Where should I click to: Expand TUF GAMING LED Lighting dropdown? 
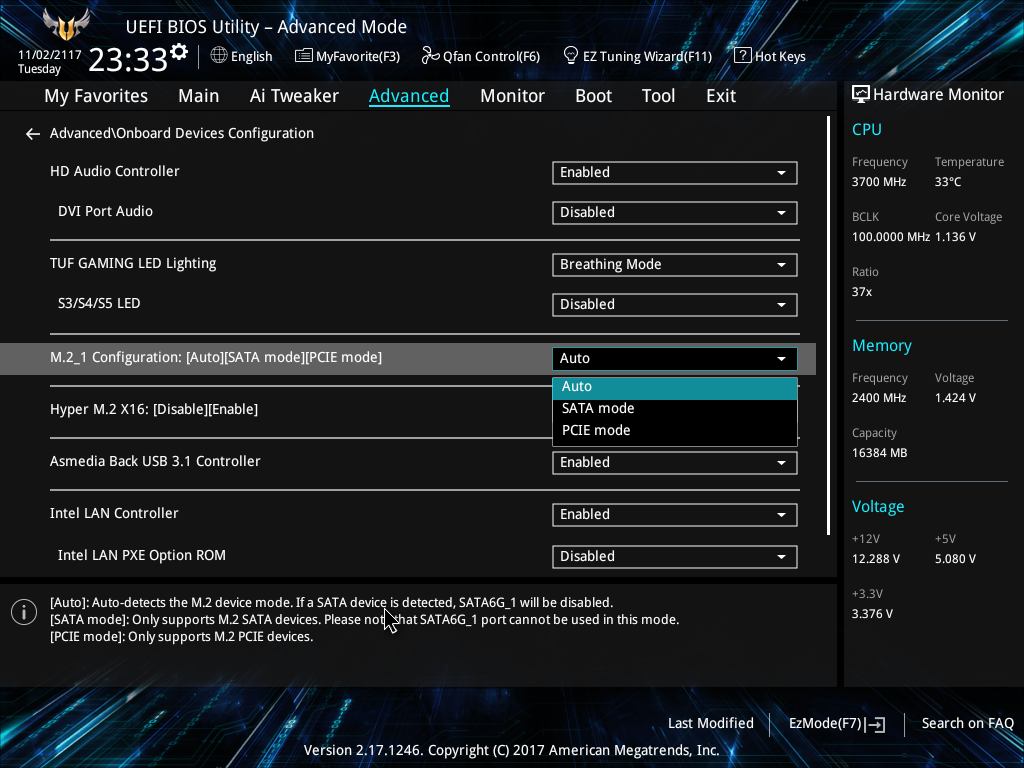click(675, 264)
